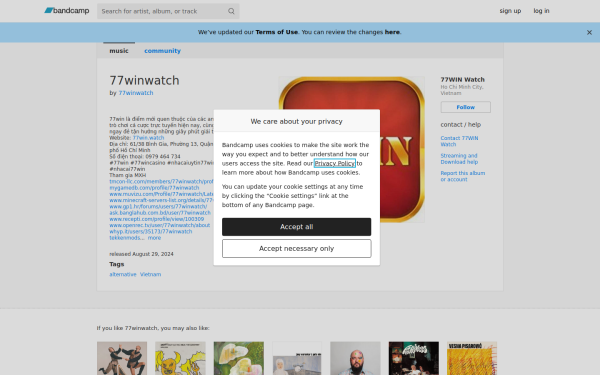
Task: Open recommended album with dancing men cover
Action: pos(122,358)
